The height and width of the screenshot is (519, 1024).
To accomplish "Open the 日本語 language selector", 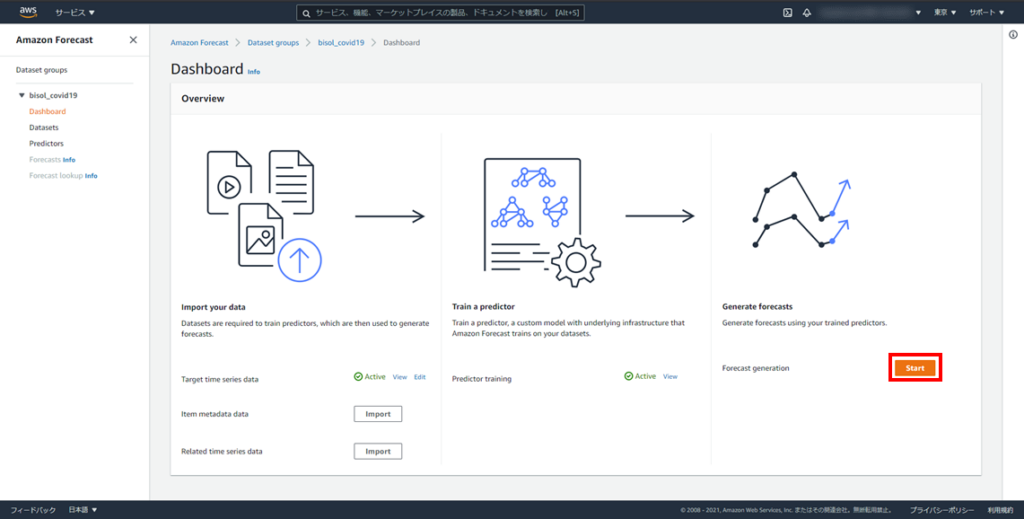I will click(83, 510).
